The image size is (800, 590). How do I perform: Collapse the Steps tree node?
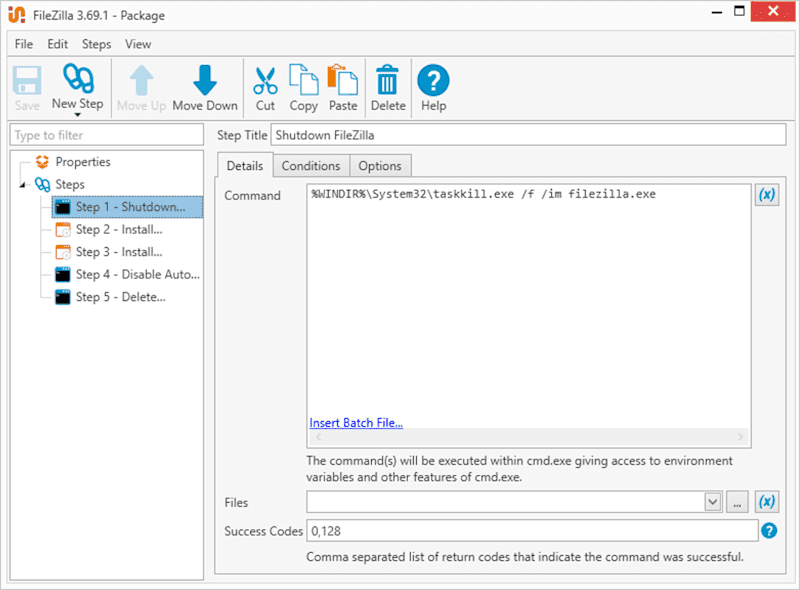tap(22, 185)
